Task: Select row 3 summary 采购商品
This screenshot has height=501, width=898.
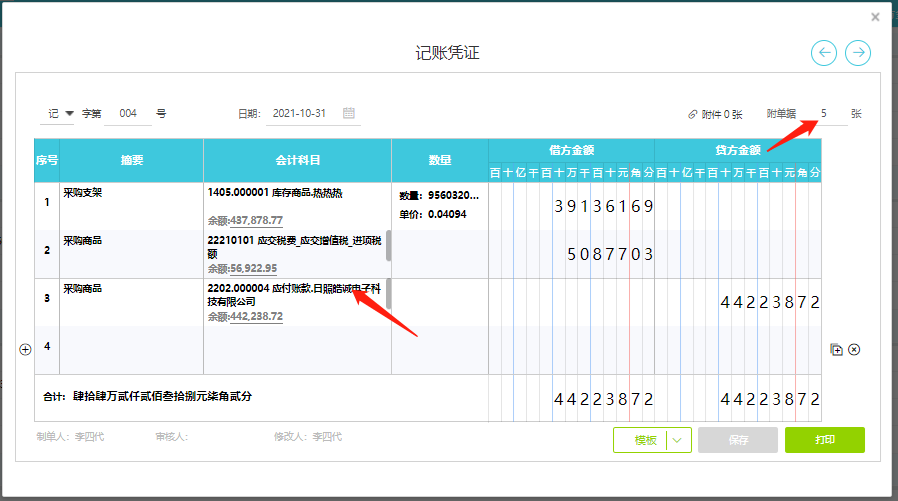Action: click(x=131, y=302)
